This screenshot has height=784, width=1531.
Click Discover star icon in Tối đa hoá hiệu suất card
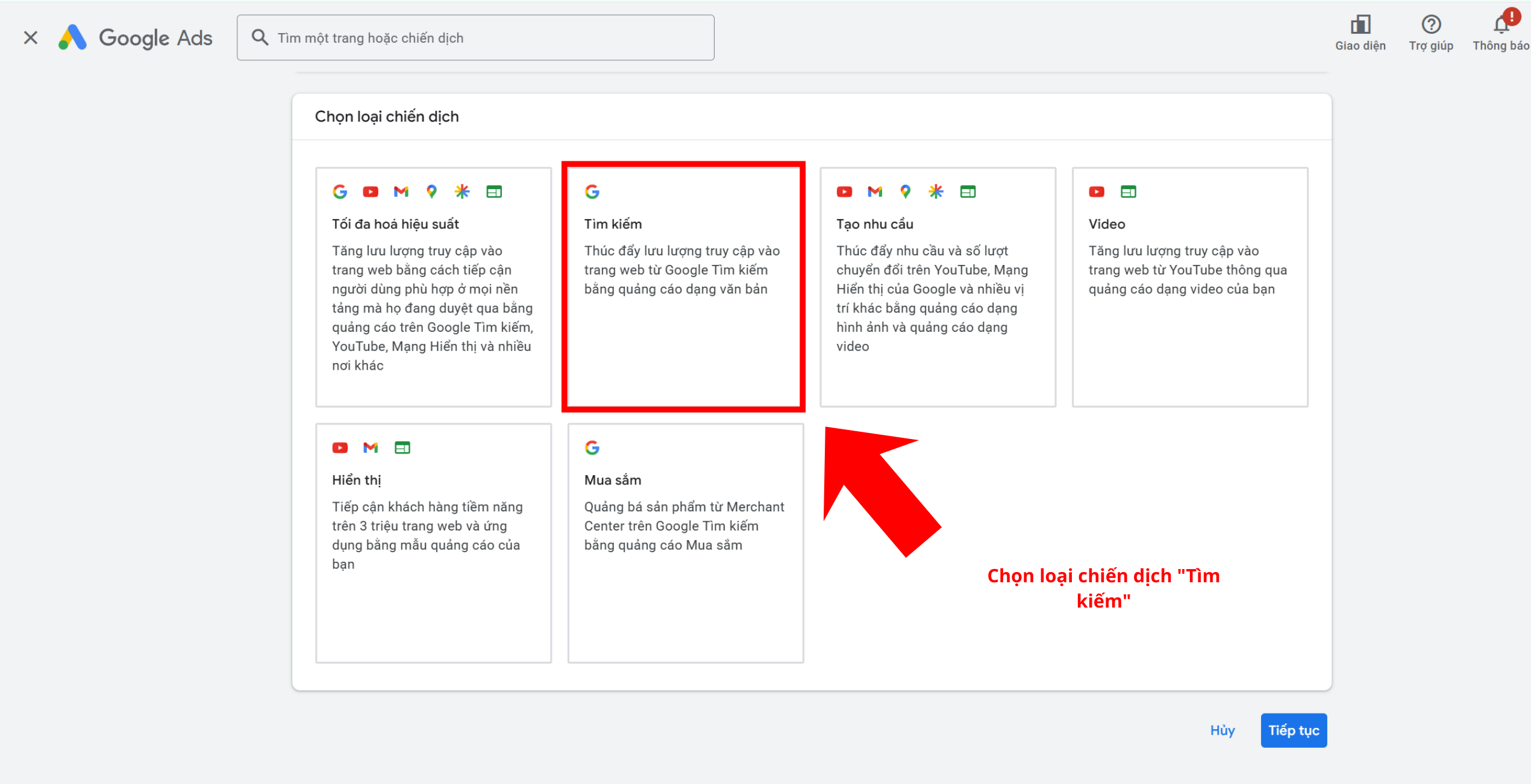click(x=462, y=191)
